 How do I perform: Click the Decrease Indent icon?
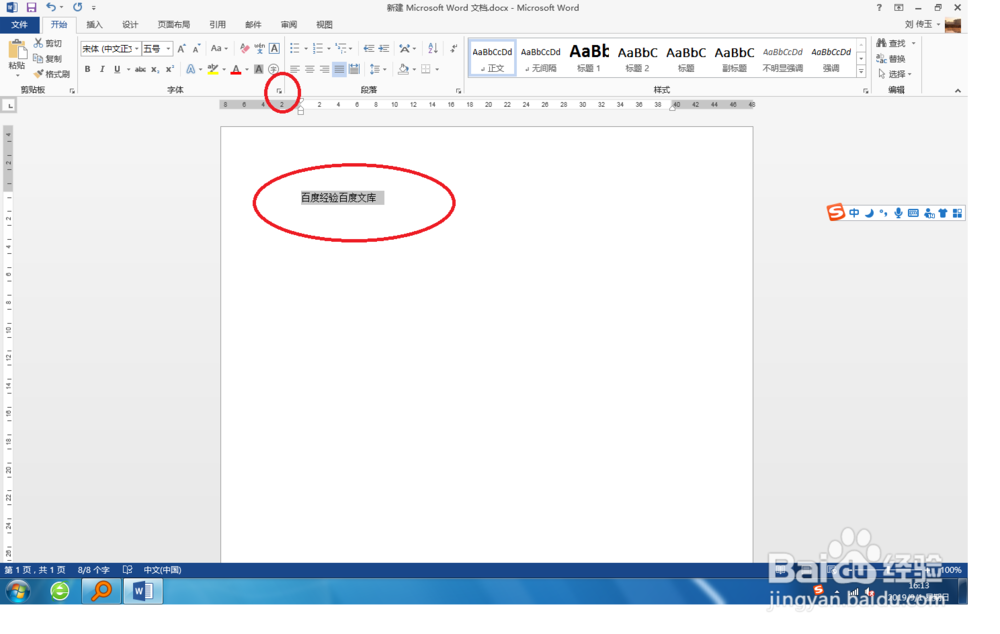tap(369, 48)
